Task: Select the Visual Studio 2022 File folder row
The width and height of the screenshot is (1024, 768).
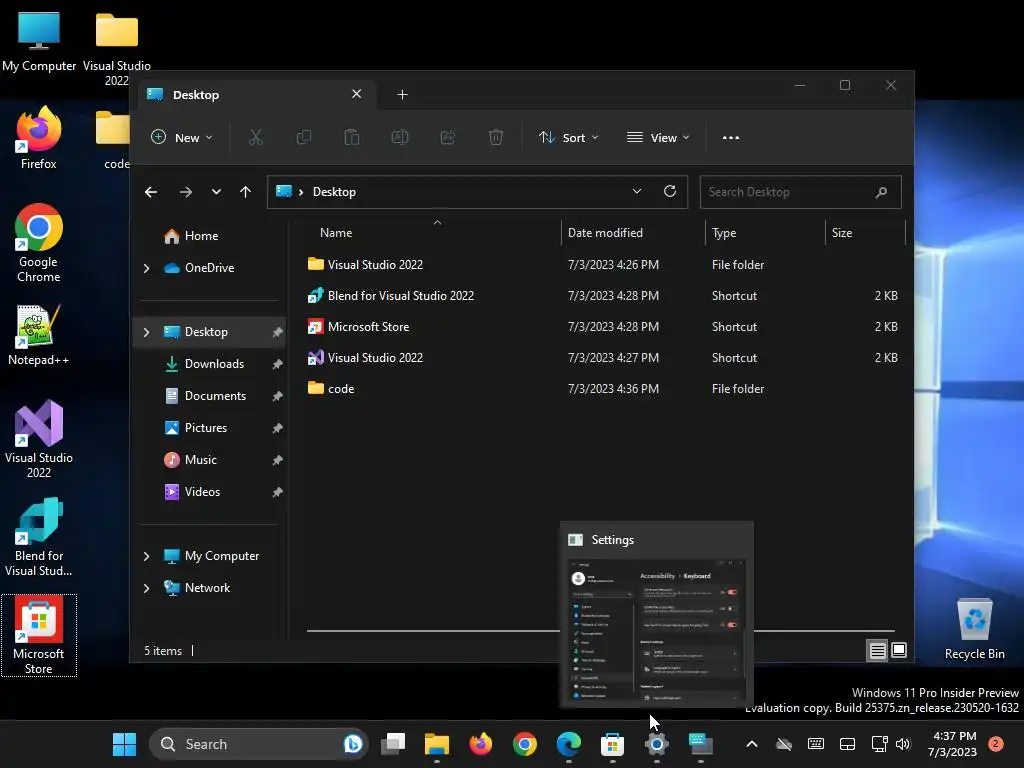Action: [x=604, y=264]
